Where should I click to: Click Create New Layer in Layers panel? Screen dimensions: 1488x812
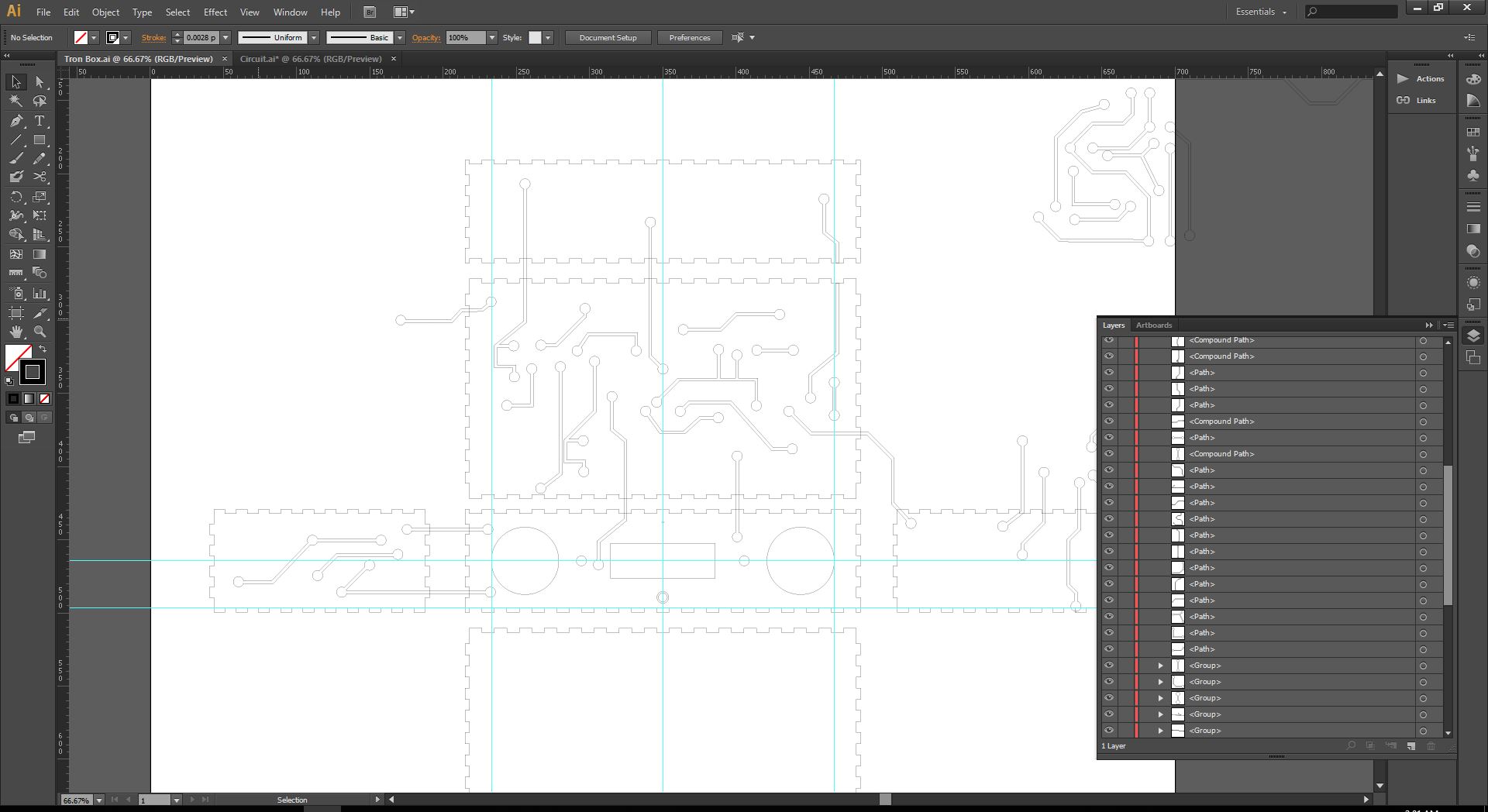pyautogui.click(x=1410, y=746)
